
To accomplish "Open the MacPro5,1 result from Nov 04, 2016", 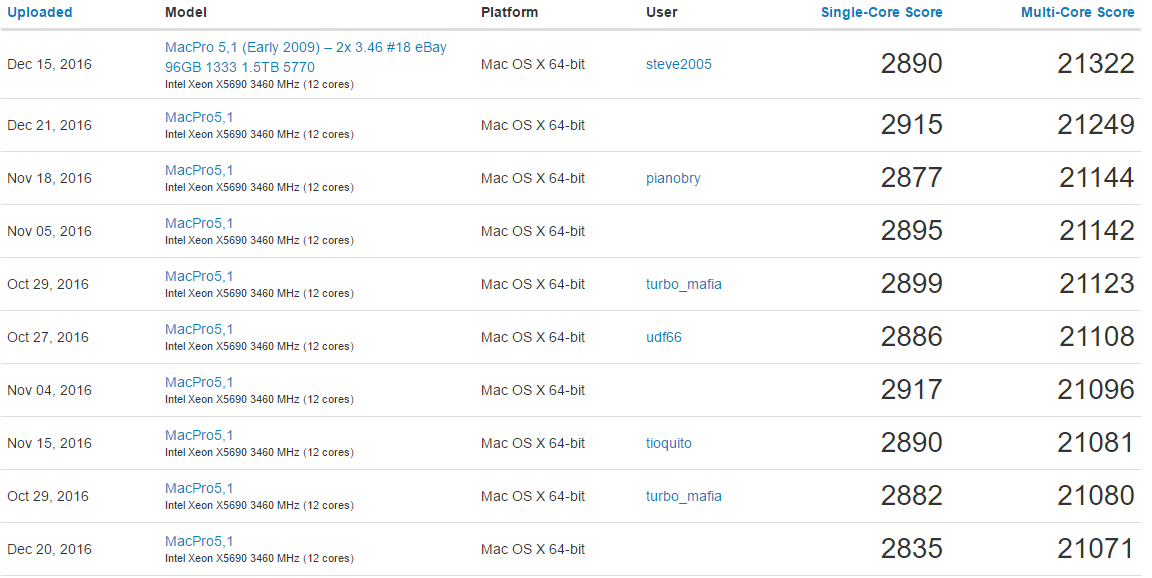I will pos(199,383).
